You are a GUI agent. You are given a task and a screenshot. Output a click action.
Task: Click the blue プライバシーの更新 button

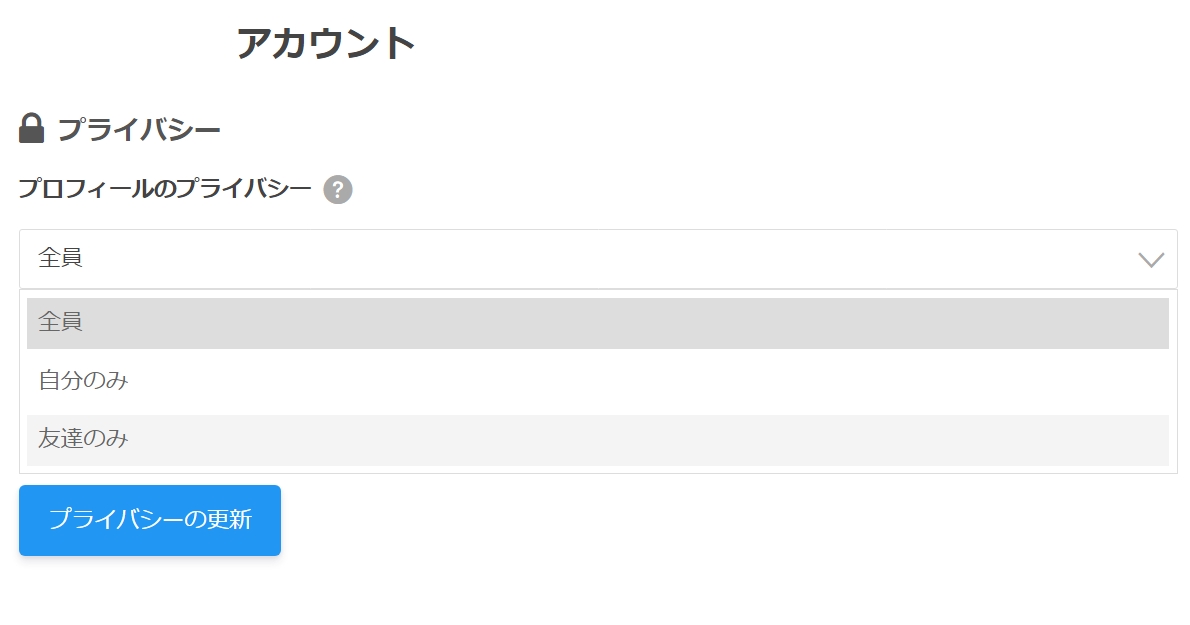(x=150, y=520)
